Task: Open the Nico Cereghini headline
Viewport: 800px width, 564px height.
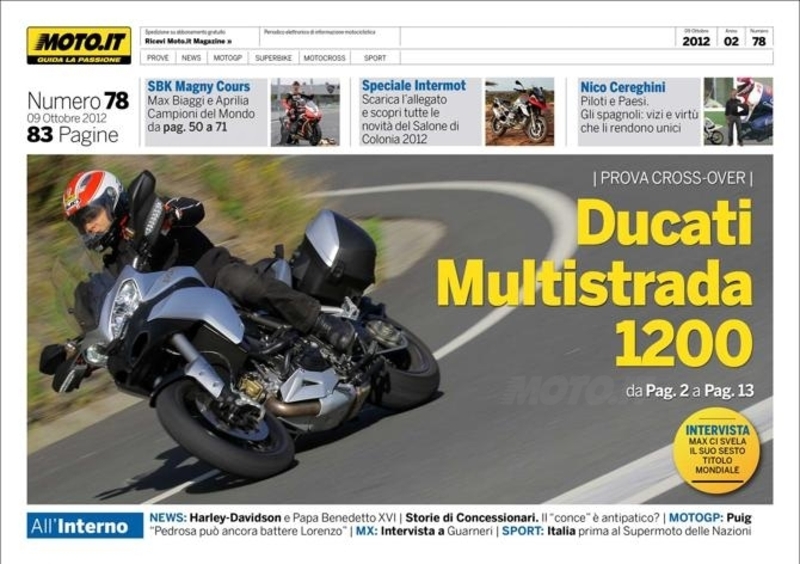Action: [623, 87]
